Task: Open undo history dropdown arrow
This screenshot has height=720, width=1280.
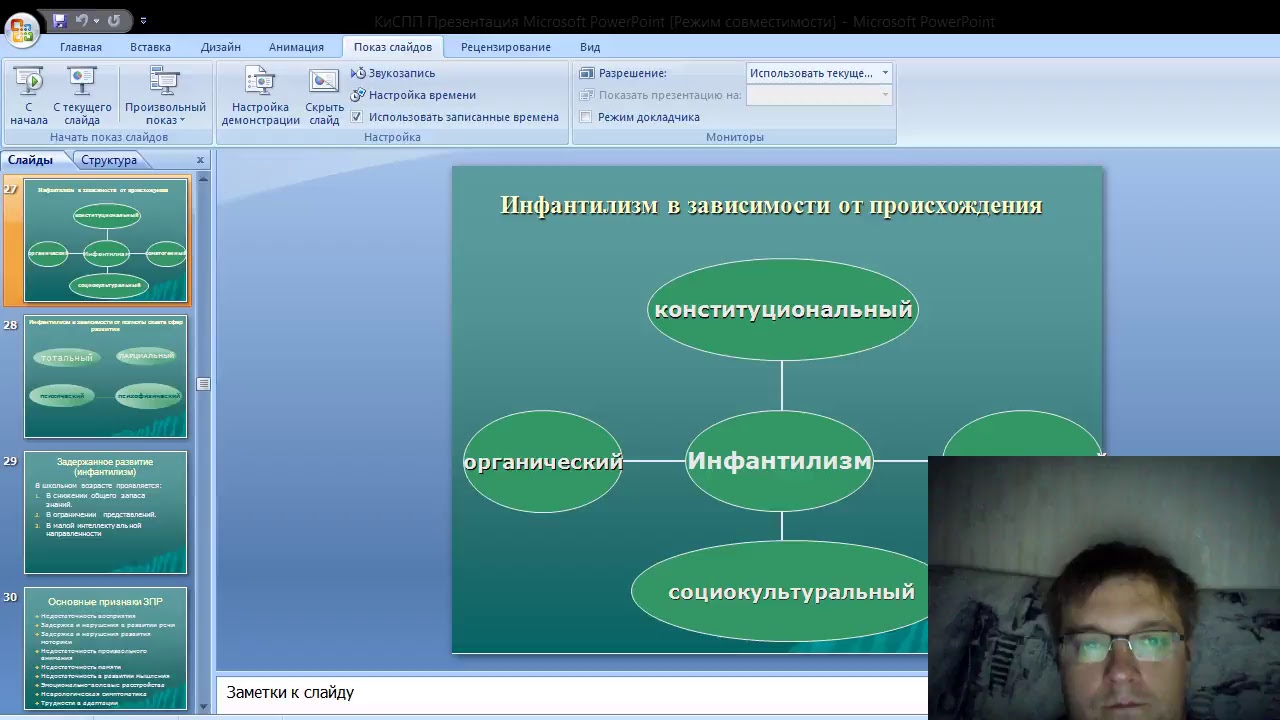Action: [95, 20]
